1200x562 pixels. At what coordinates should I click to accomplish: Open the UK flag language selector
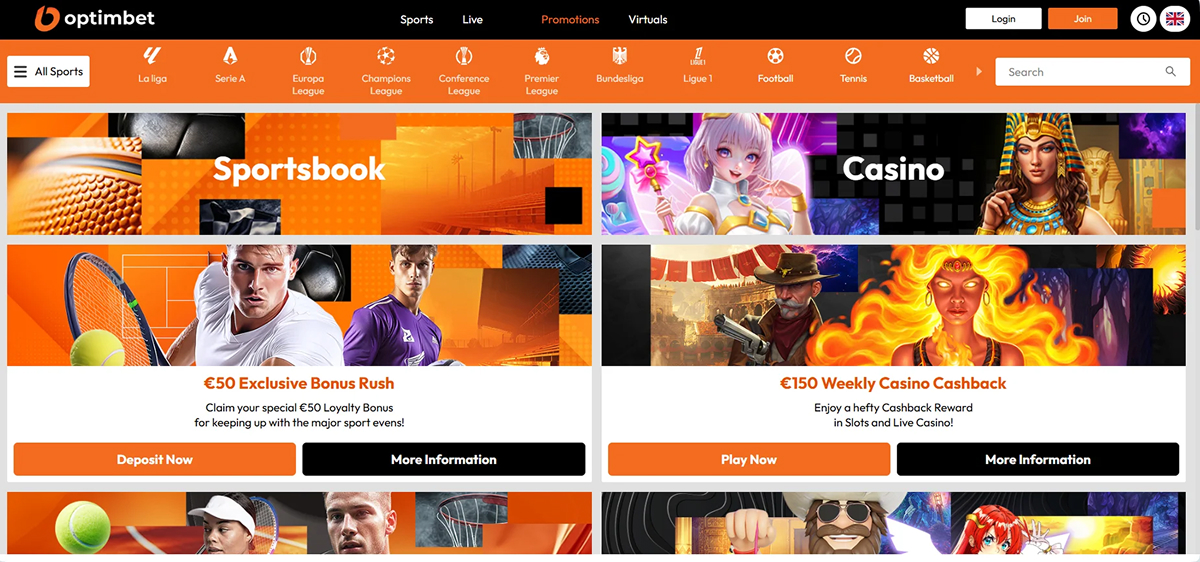tap(1174, 19)
